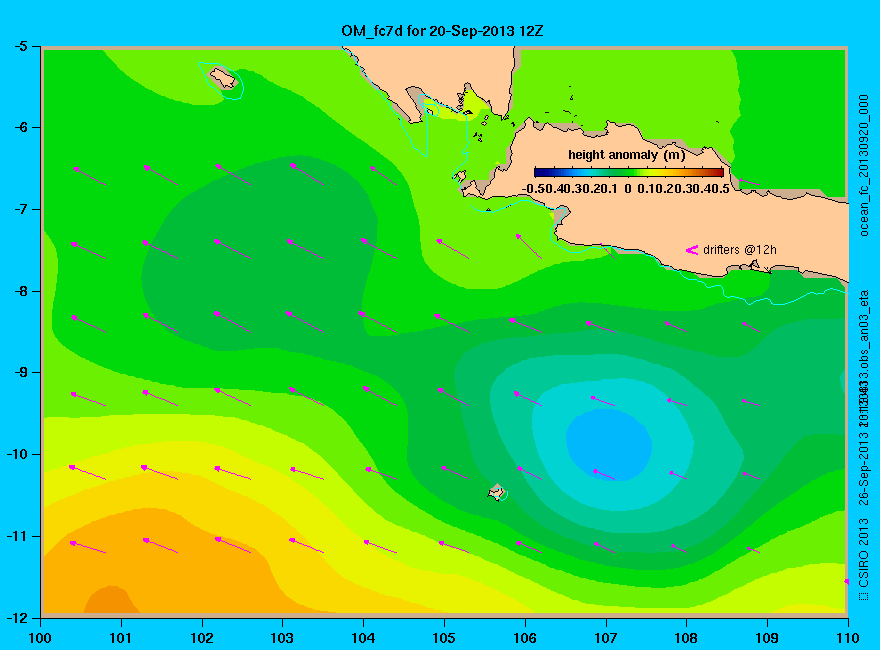
Task: Click the '103' longitude axis label
Action: click(282, 638)
